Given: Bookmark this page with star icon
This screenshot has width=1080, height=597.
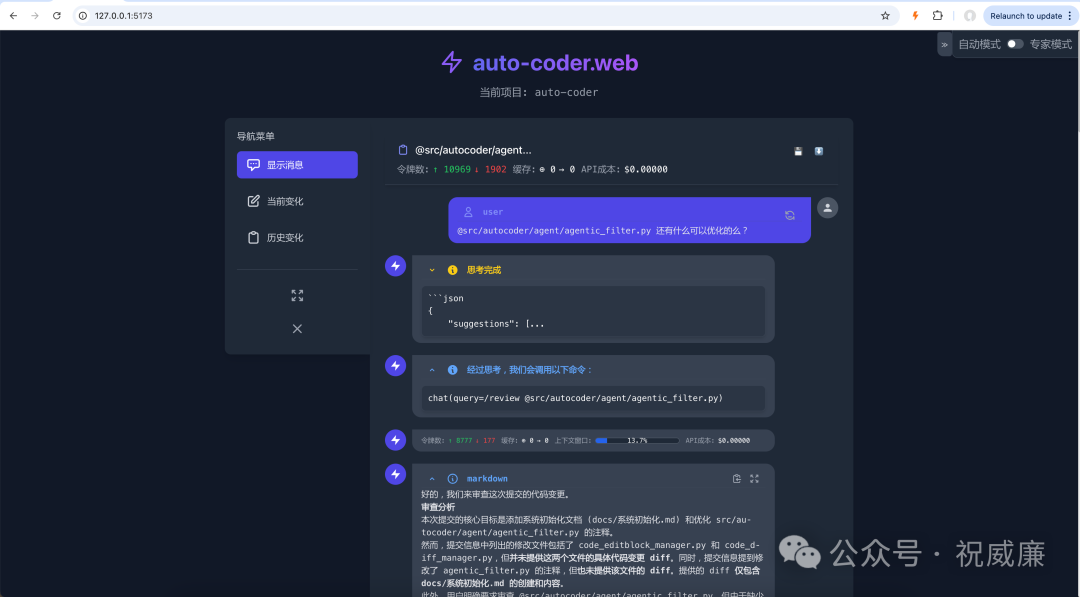Looking at the screenshot, I should click(885, 16).
